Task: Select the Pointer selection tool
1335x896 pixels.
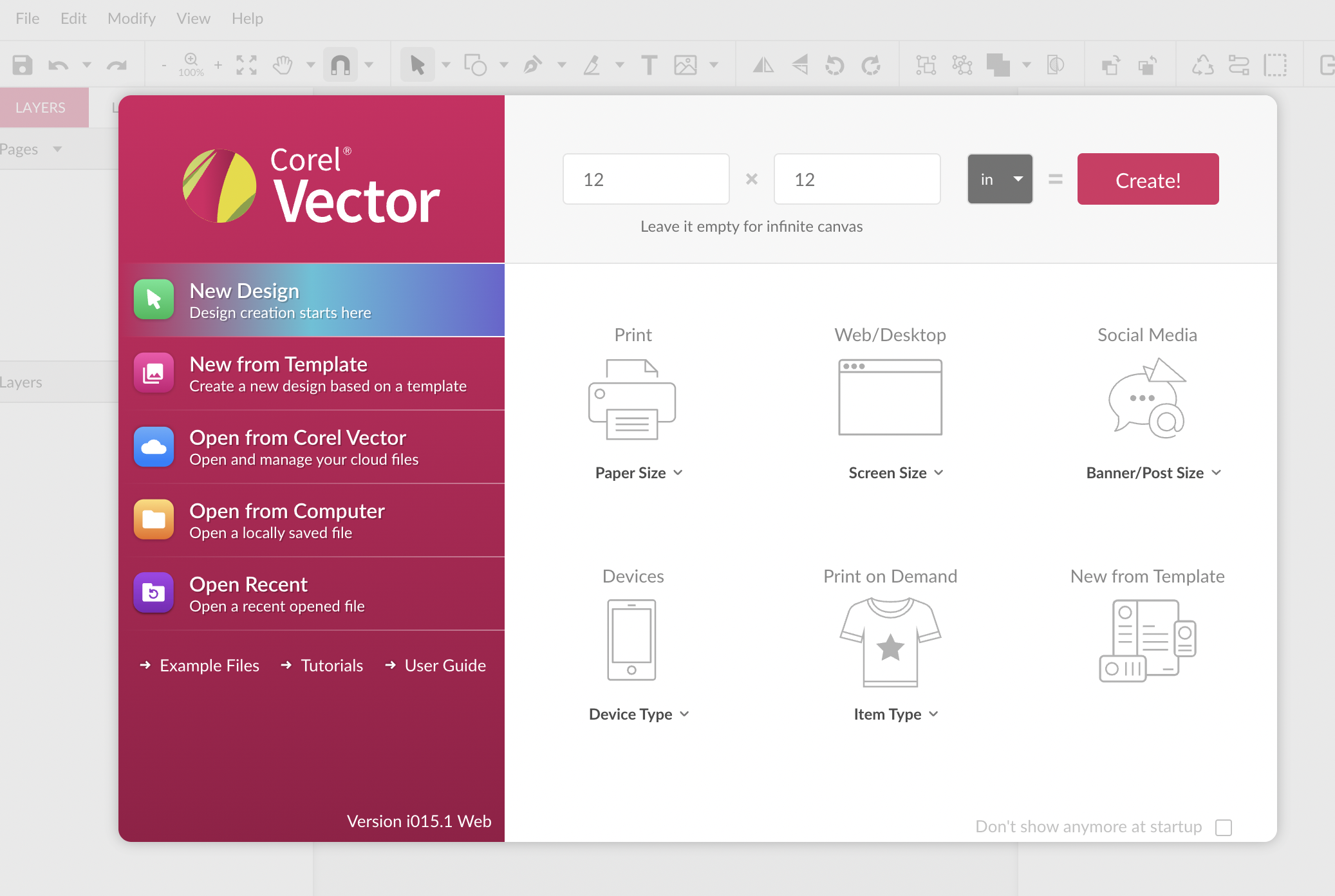Action: (417, 65)
